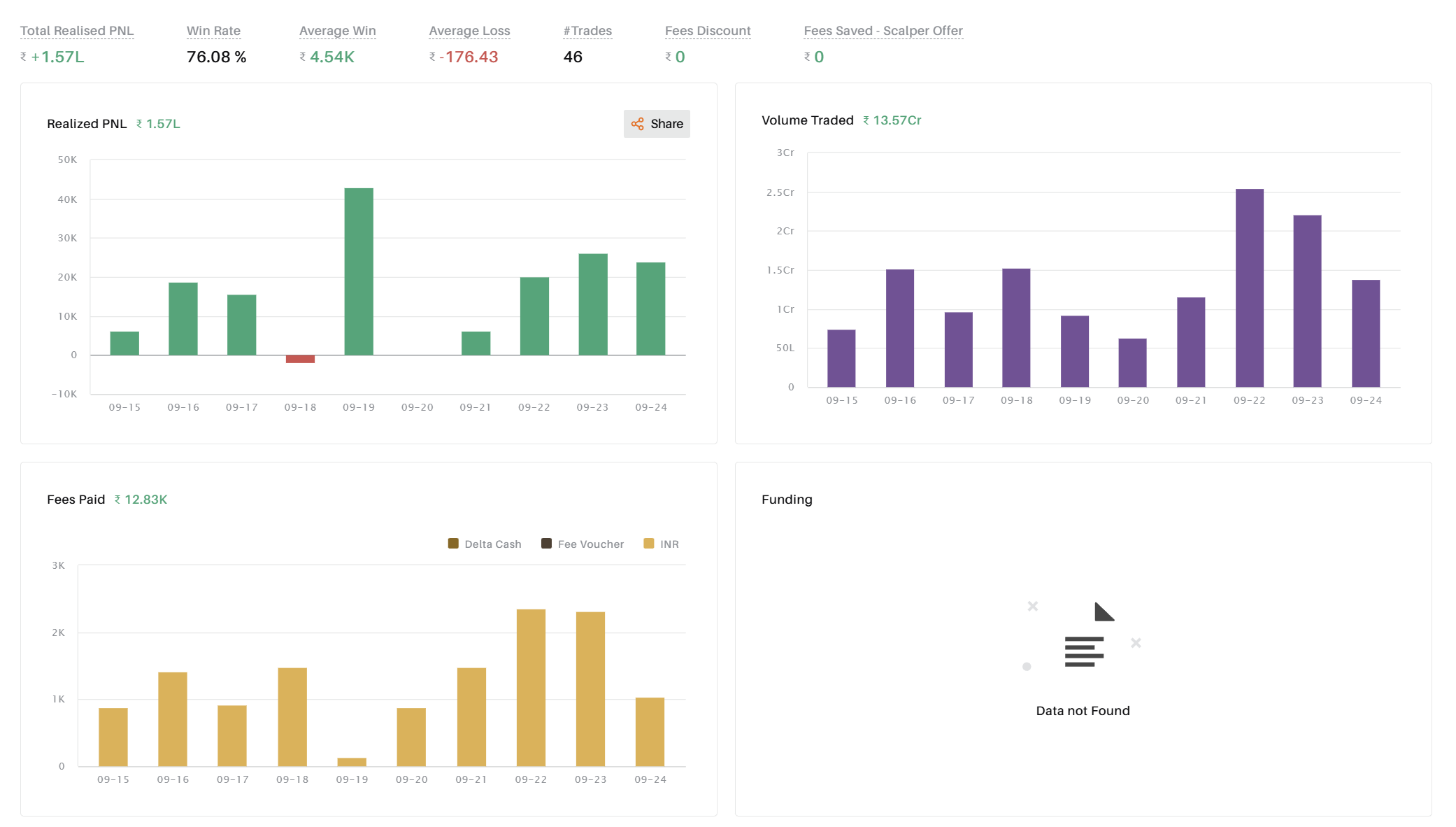Viewport: 1456px width, 827px height.
Task: Click the 09-22 fees paid bar
Action: (x=531, y=688)
